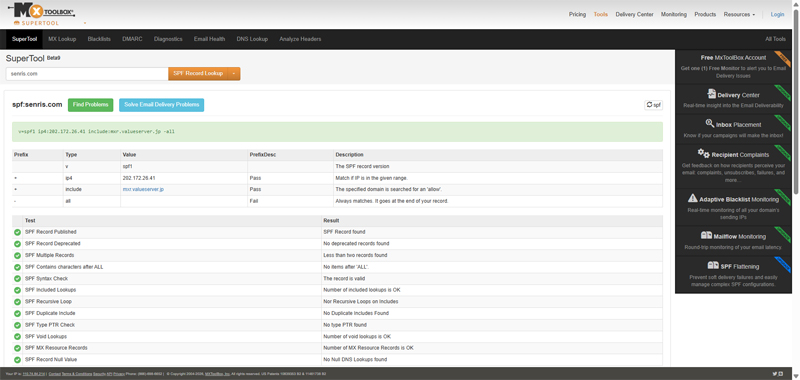Click green check beside SPF Recursive Loop

point(17,302)
